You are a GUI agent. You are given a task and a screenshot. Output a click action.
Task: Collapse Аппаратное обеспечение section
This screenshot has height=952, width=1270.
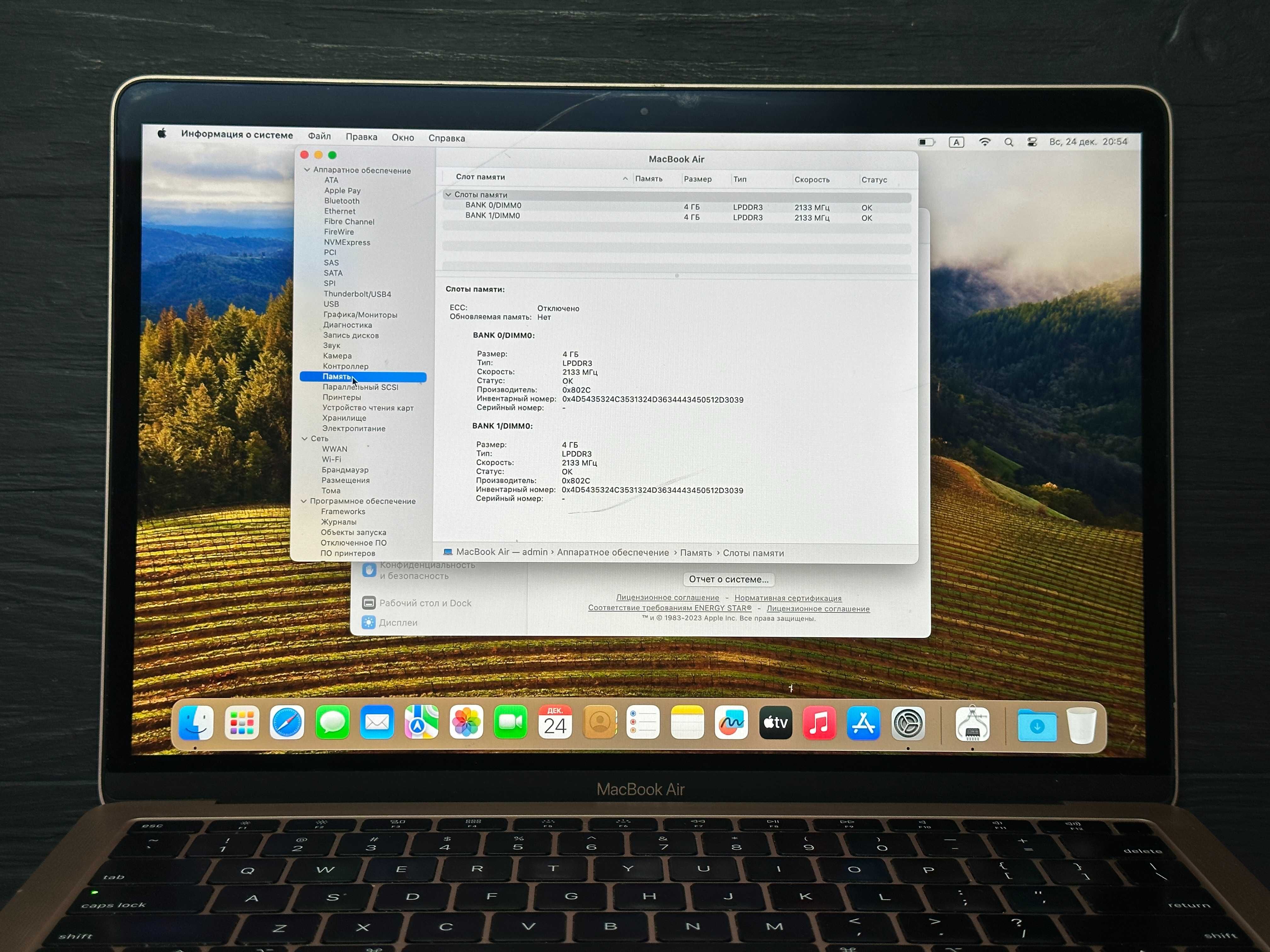307,170
